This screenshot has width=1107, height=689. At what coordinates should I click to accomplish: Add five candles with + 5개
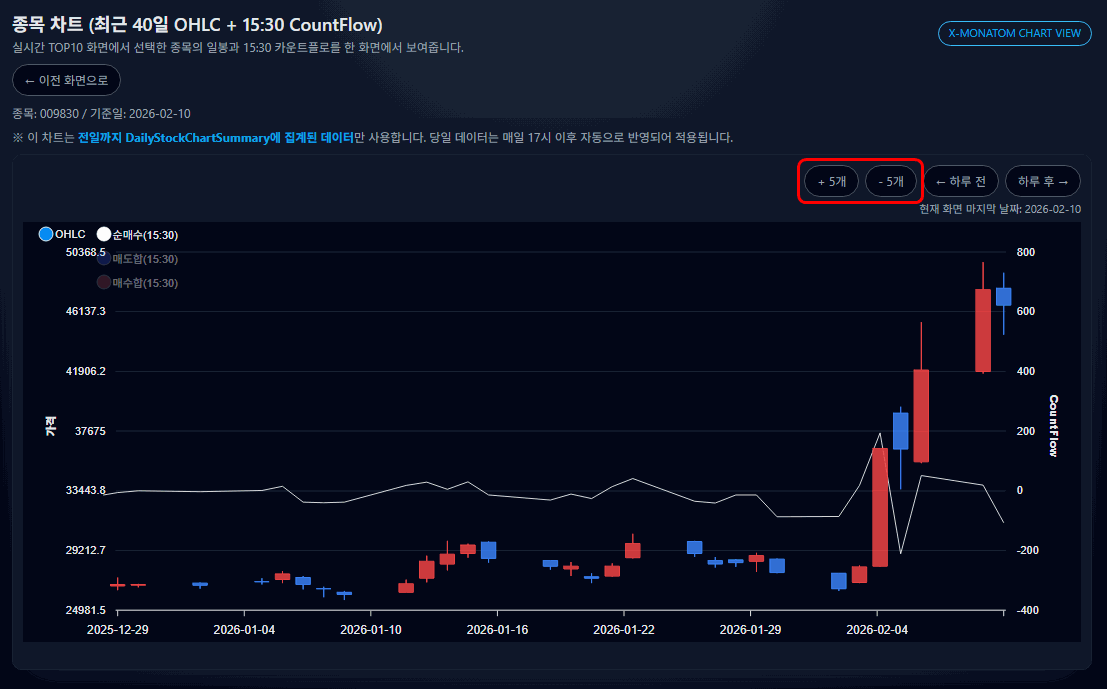click(x=832, y=182)
